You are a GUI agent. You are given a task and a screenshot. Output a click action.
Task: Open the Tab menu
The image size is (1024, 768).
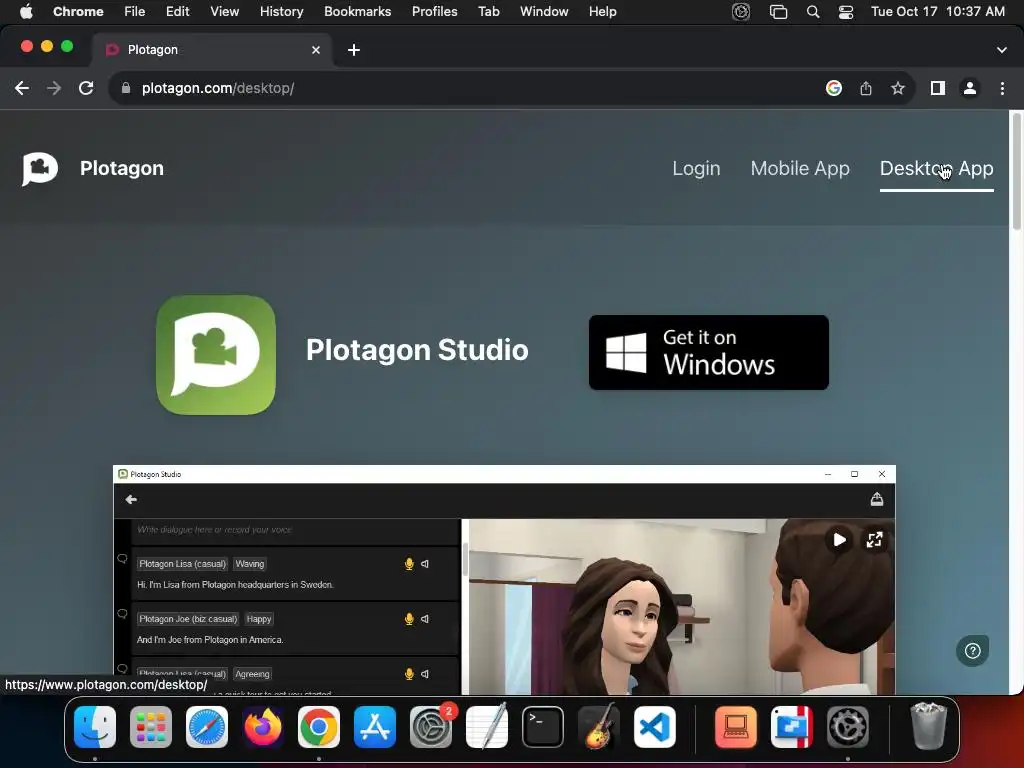[488, 12]
